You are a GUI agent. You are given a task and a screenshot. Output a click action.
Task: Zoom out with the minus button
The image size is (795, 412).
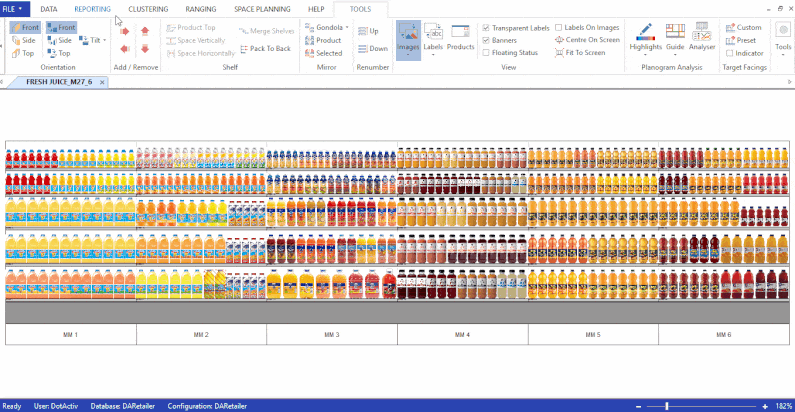[x=638, y=406]
